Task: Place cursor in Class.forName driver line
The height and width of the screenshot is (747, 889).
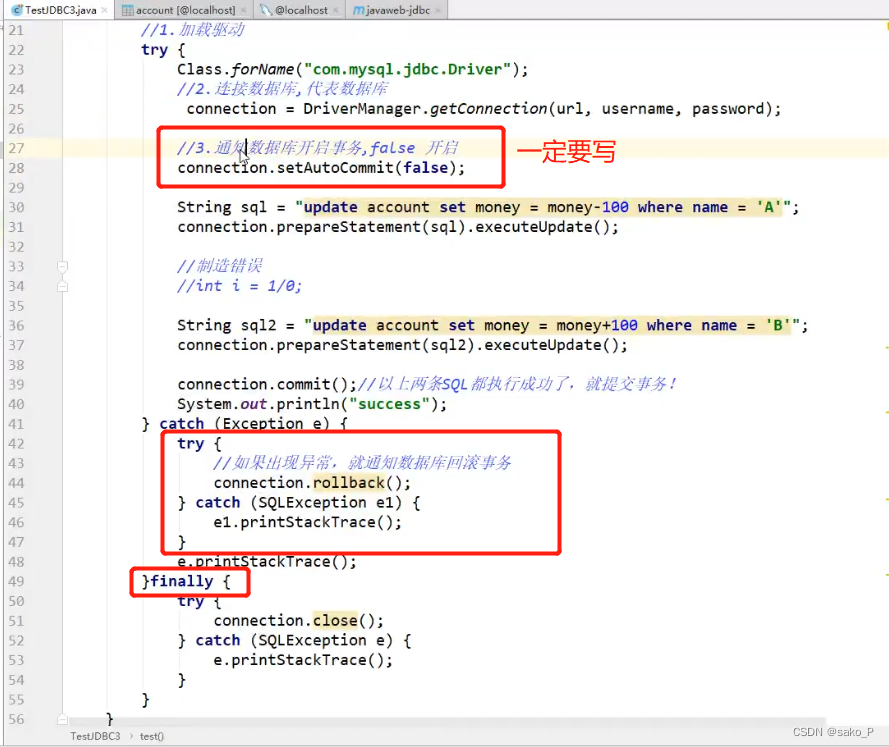Action: tap(352, 70)
